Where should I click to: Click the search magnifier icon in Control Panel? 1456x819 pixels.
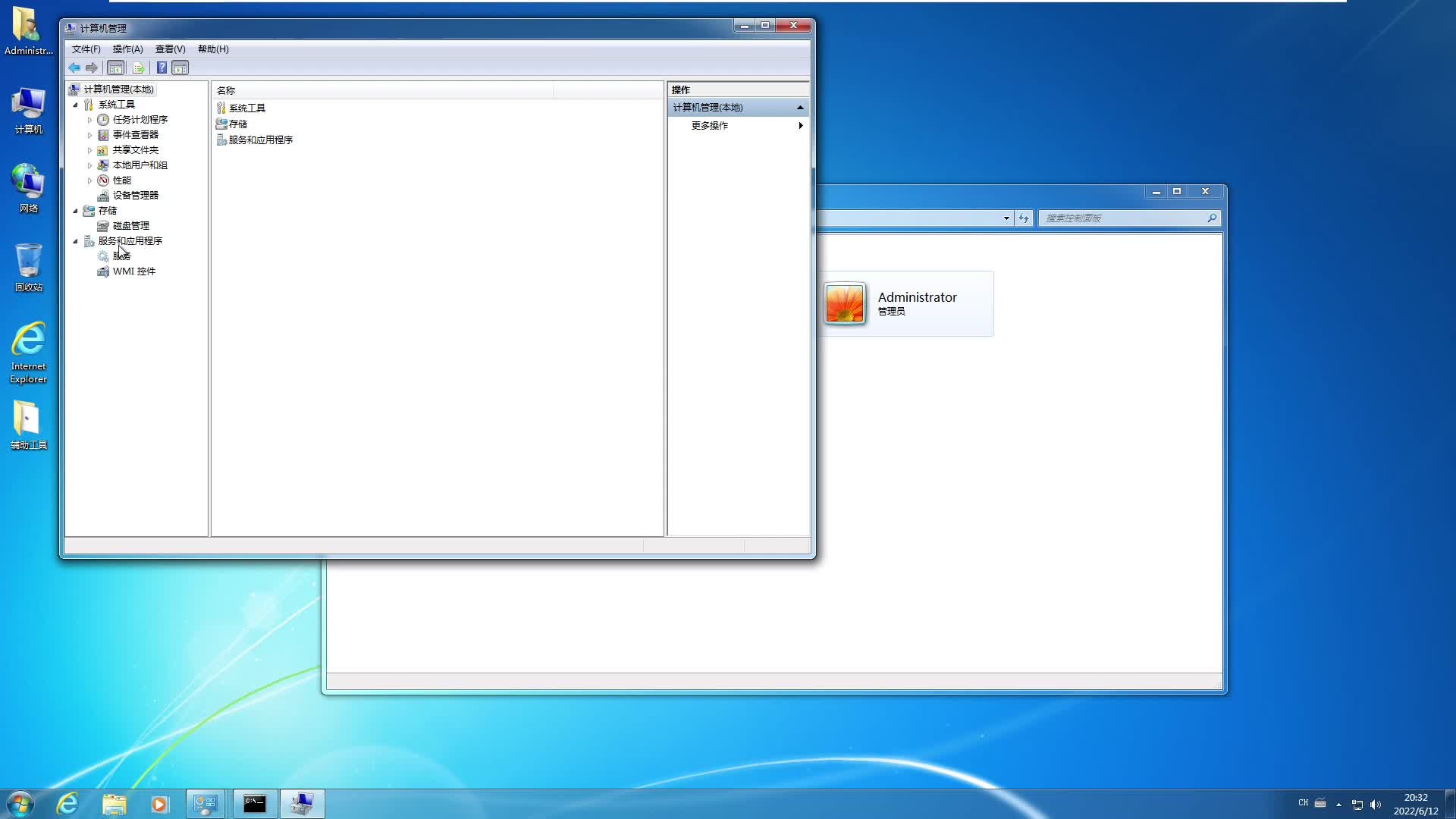point(1212,218)
